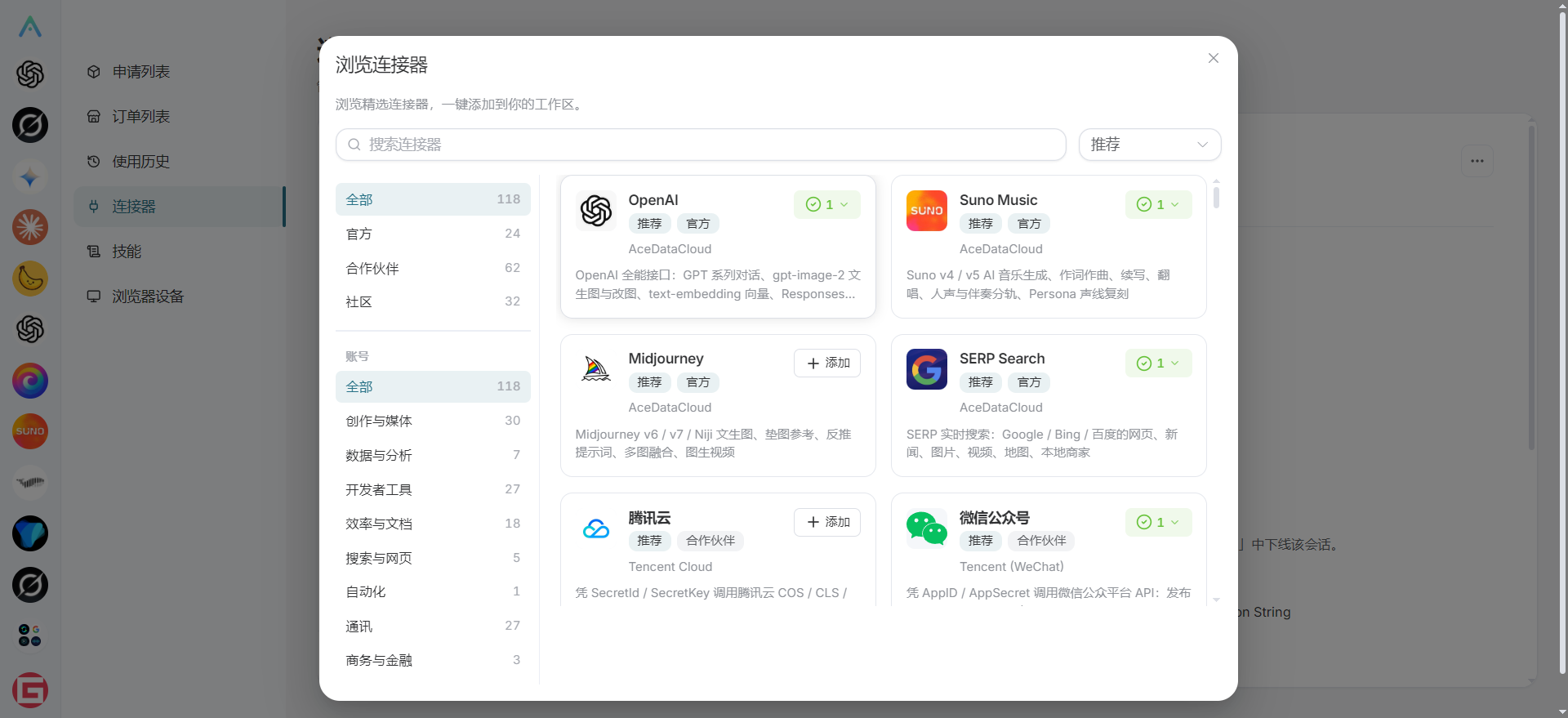
Task: Click the red G icon in the app rail
Action: (30, 690)
